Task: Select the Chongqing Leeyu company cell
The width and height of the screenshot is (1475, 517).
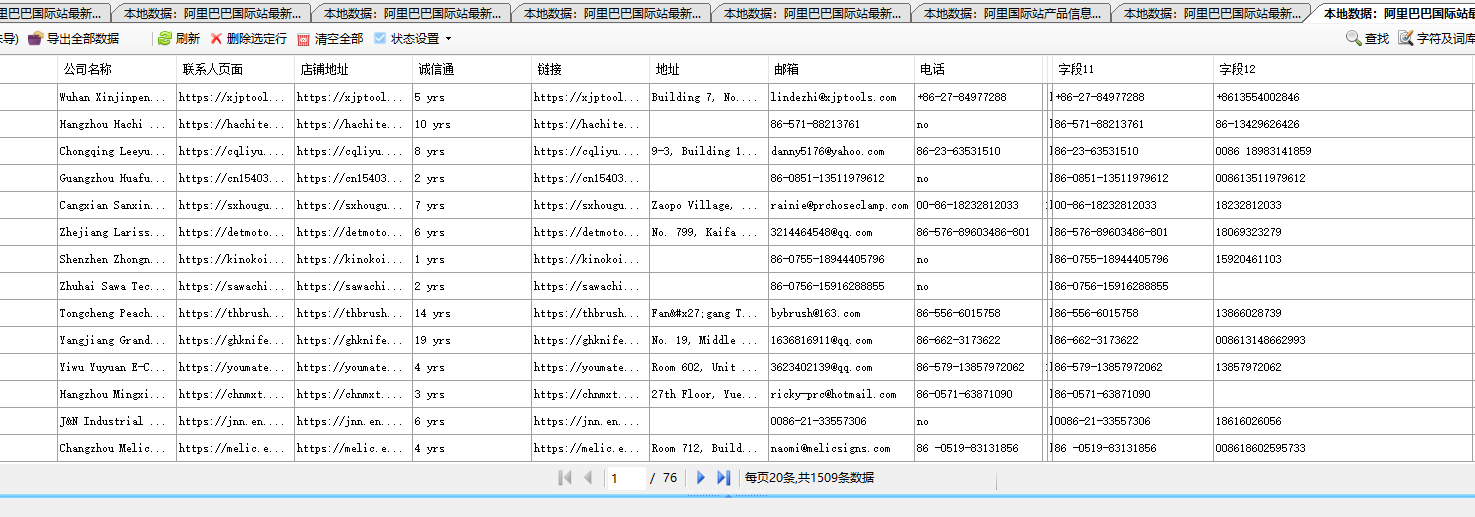Action: pyautogui.click(x=117, y=152)
